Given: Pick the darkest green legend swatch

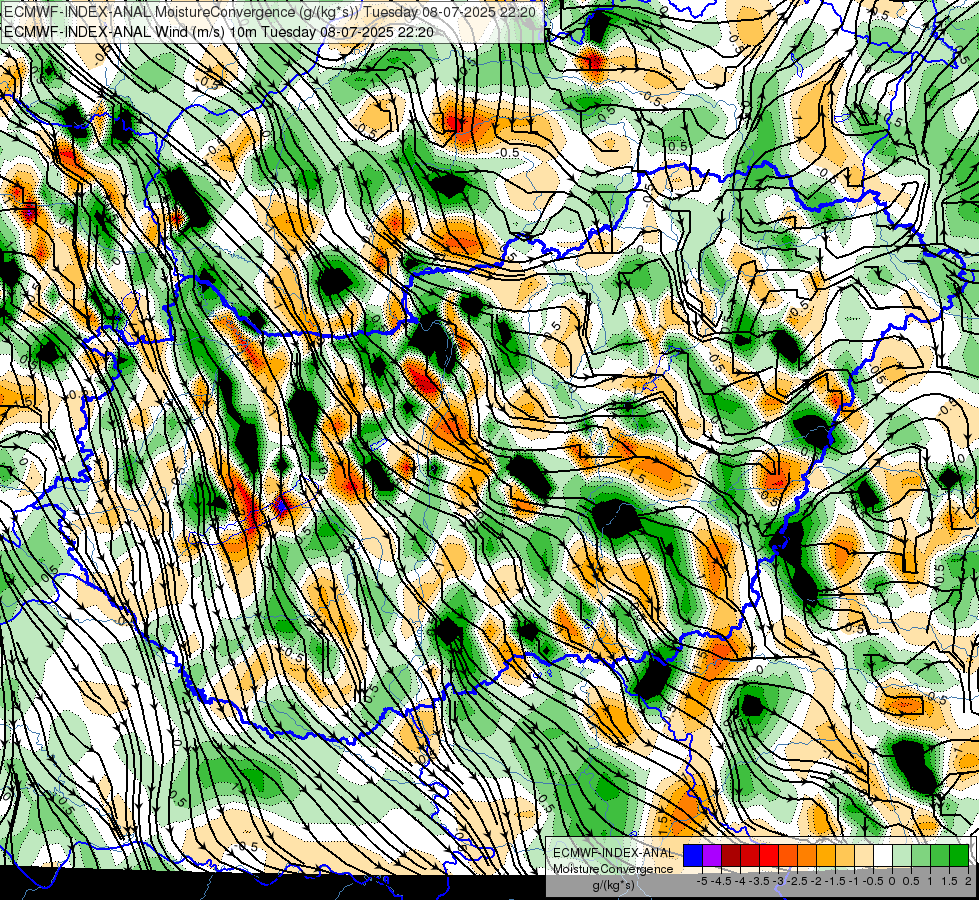Looking at the screenshot, I should (958, 855).
